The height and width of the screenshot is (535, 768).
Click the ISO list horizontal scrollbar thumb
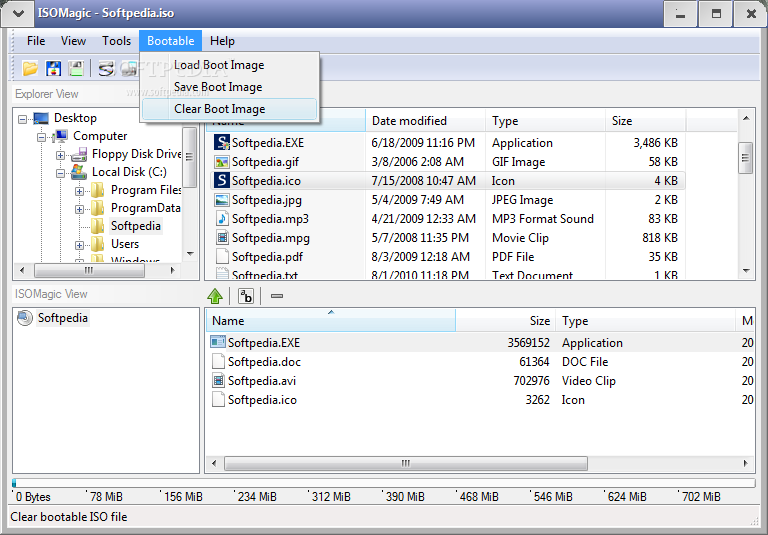[406, 463]
